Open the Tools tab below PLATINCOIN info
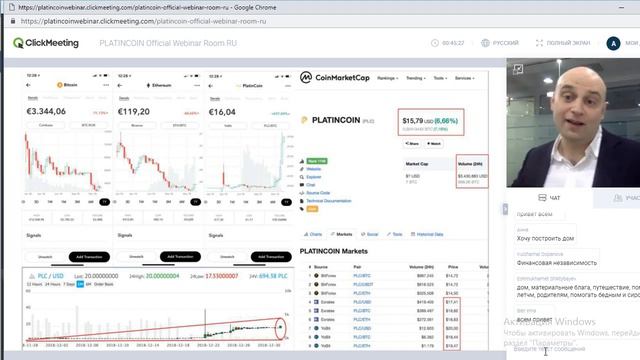The height and width of the screenshot is (360, 640). pyautogui.click(x=395, y=234)
